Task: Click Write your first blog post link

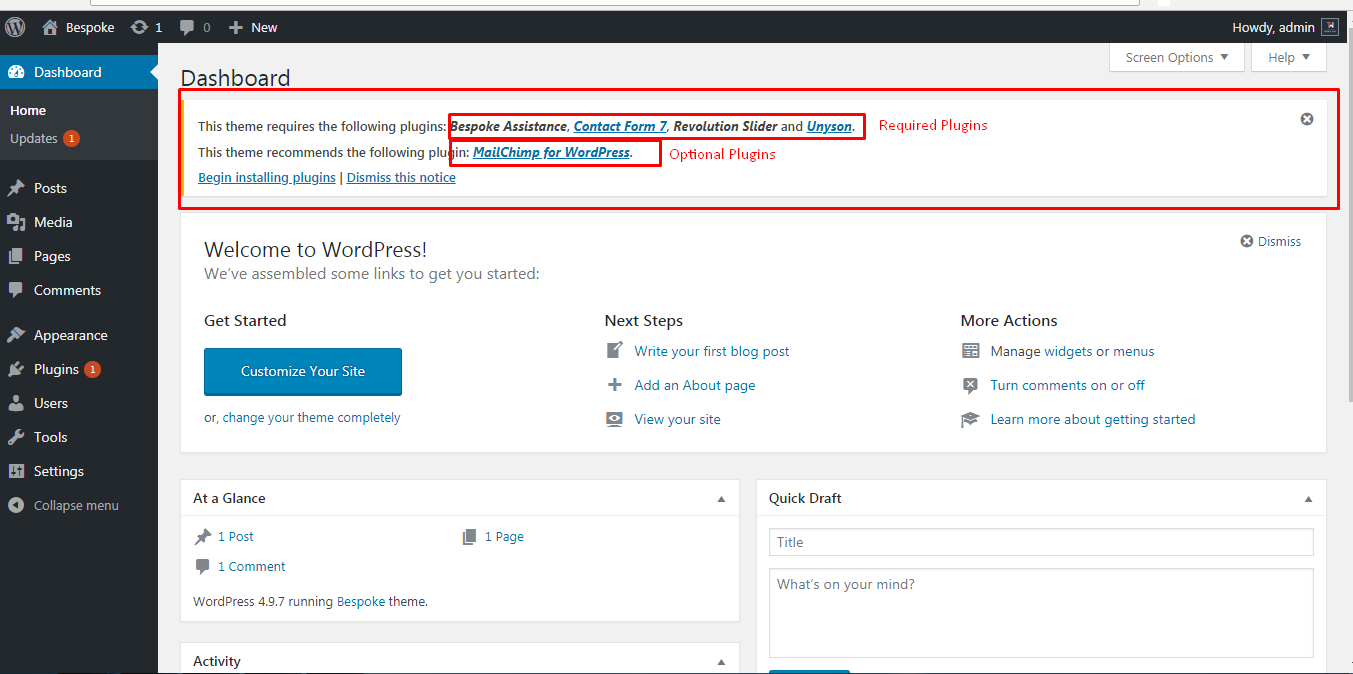Action: (x=712, y=351)
